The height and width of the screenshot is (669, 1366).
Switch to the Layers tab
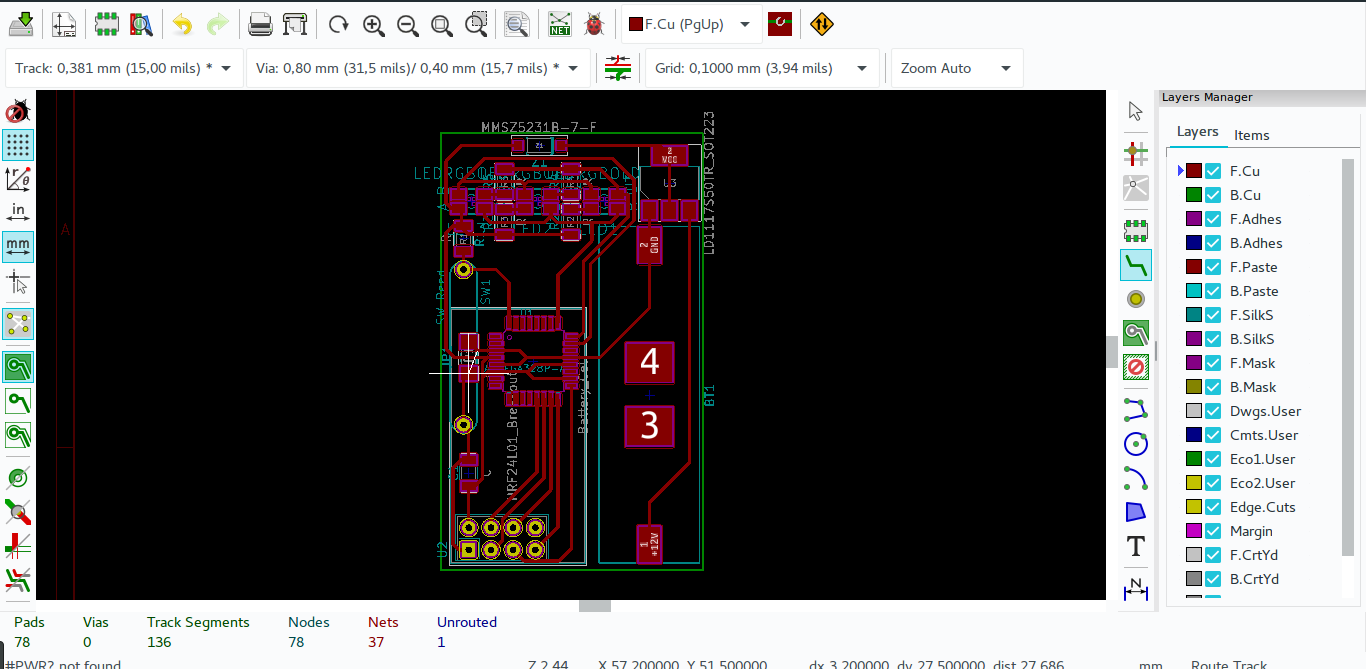1197,132
